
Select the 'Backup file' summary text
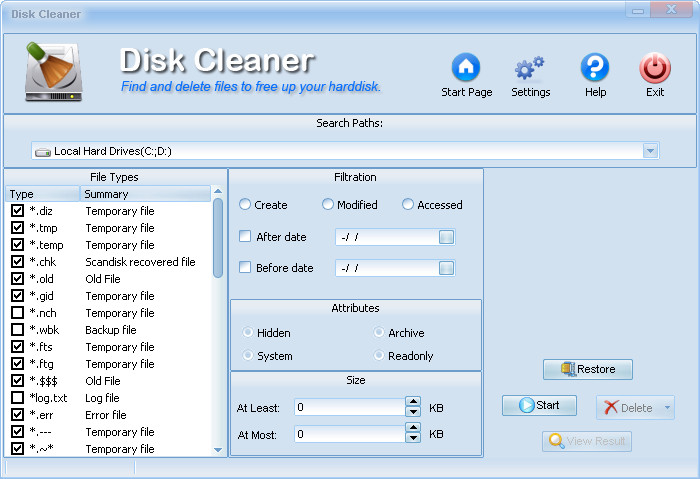pyautogui.click(x=111, y=330)
